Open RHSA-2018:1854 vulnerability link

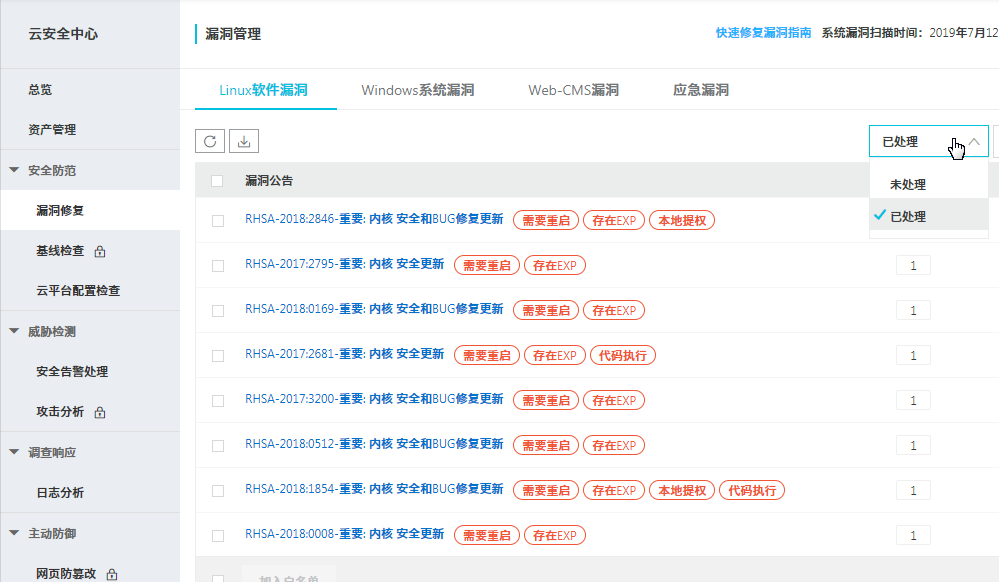pos(374,489)
